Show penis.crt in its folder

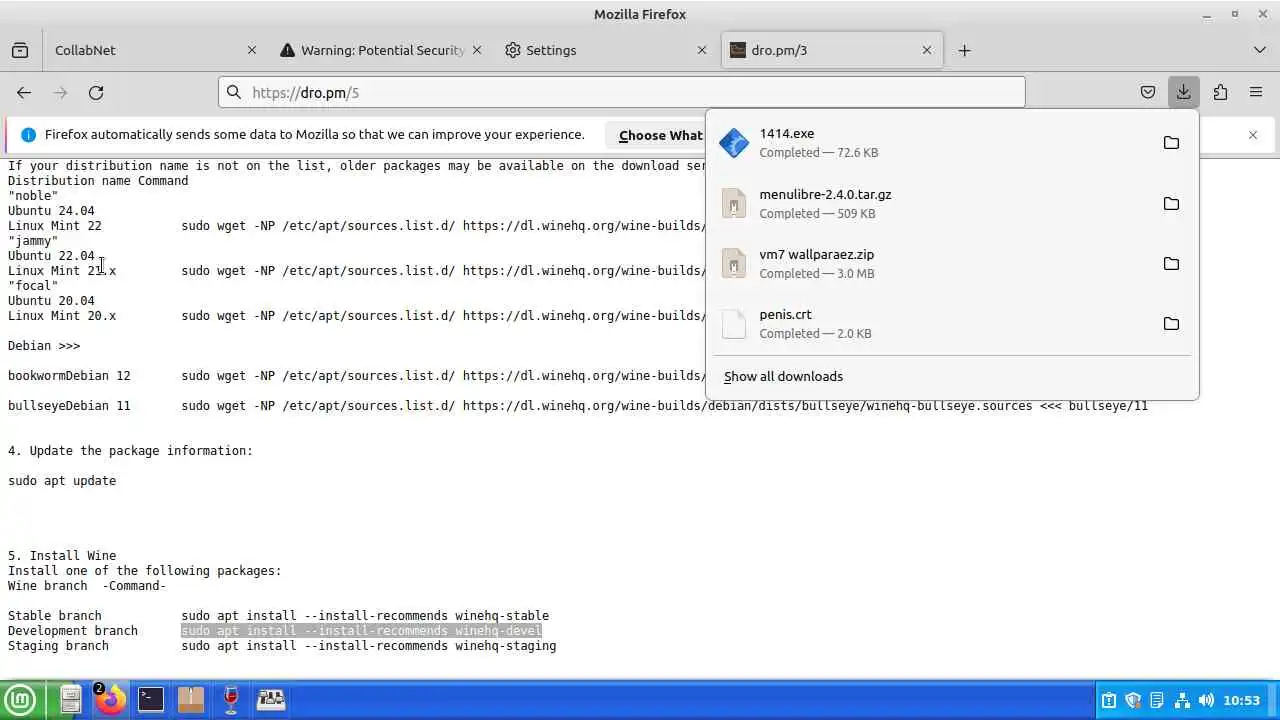pyautogui.click(x=1171, y=323)
